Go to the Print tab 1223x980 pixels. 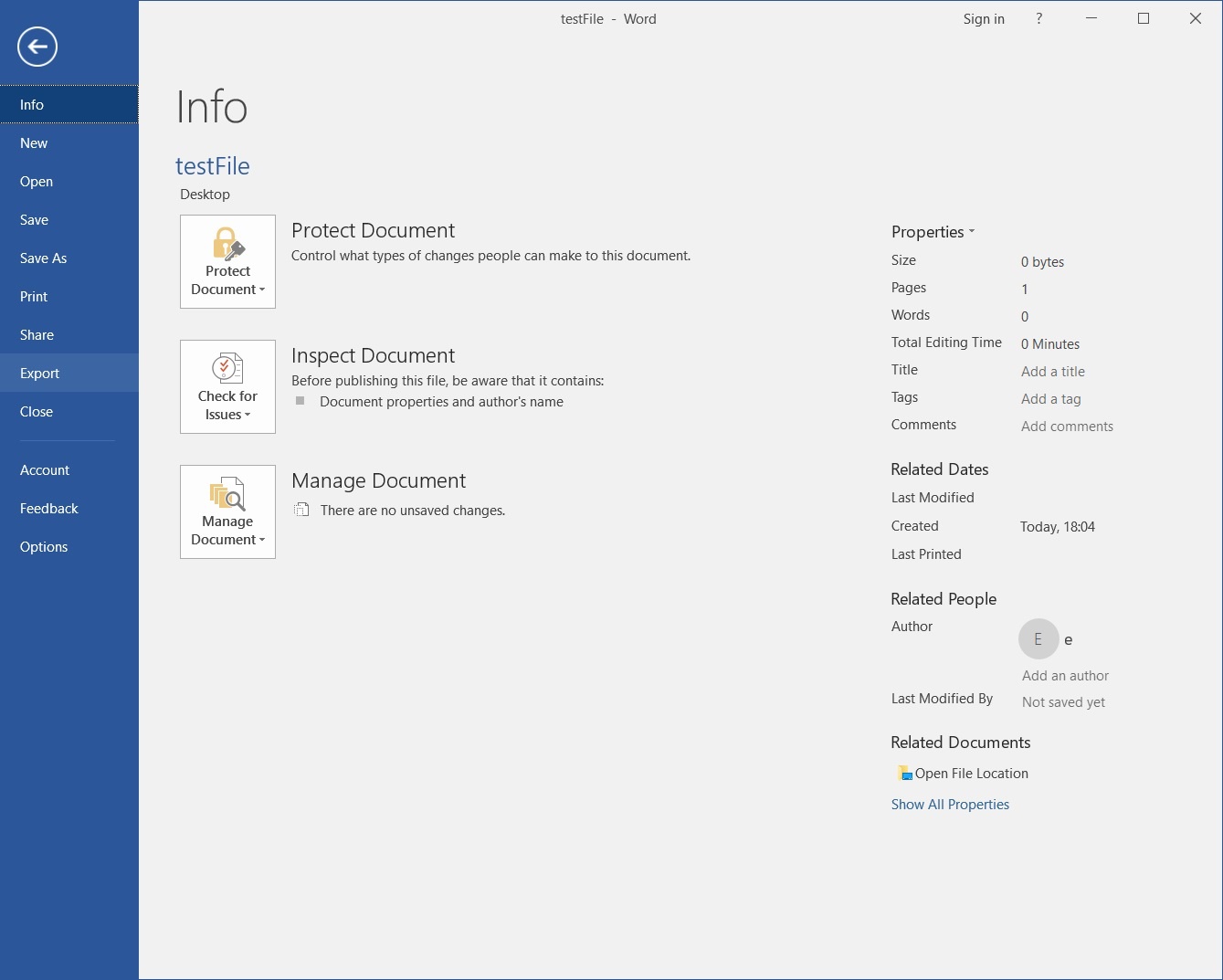pyautogui.click(x=69, y=296)
